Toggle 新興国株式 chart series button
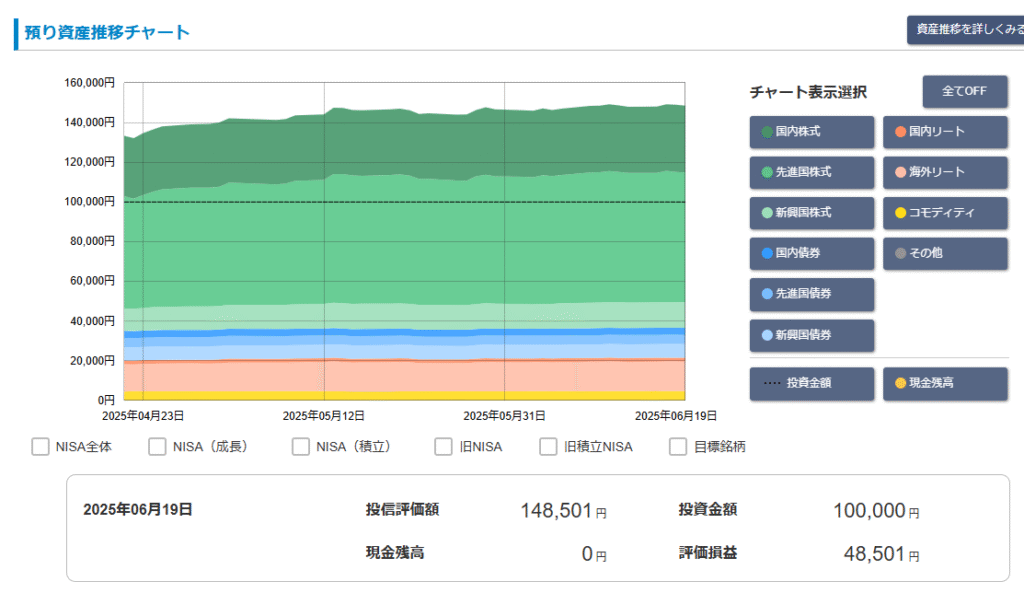1024x593 pixels. click(811, 213)
